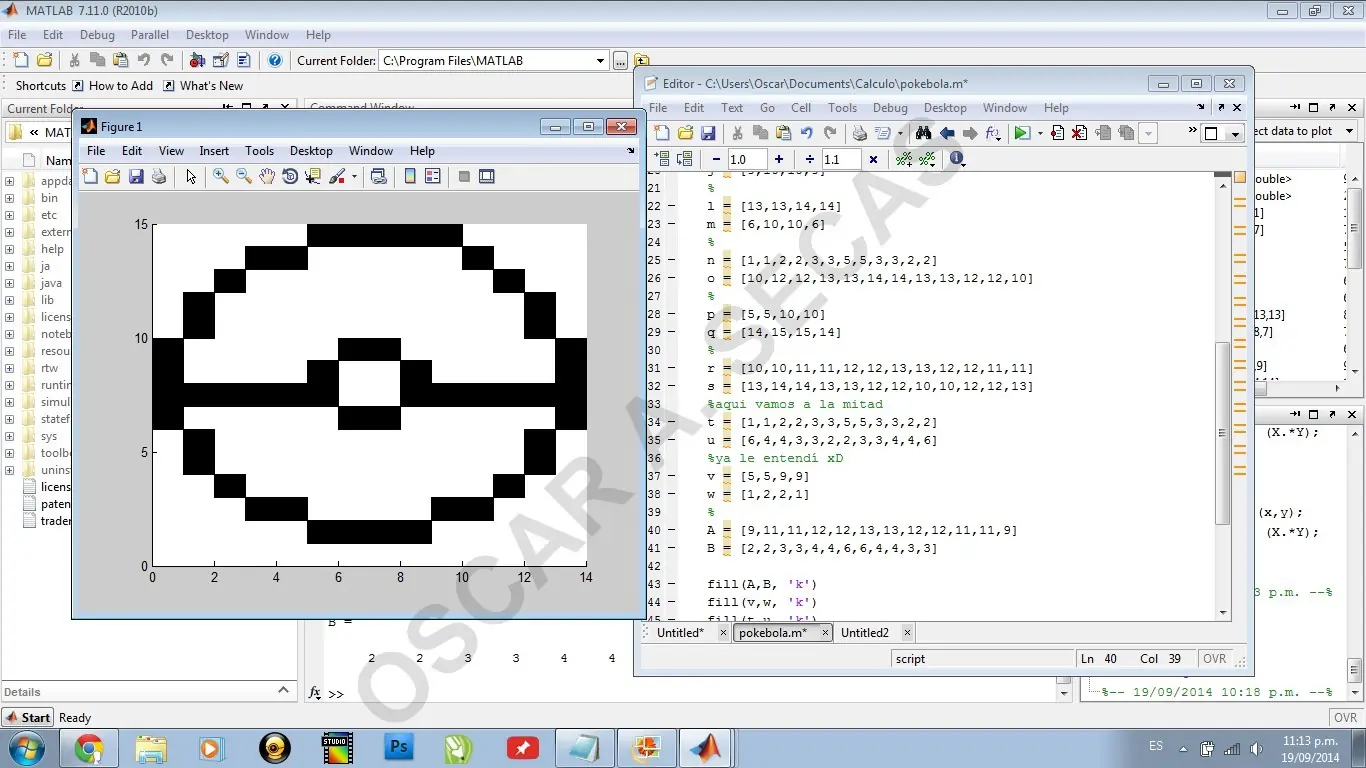Image resolution: width=1366 pixels, height=768 pixels.
Task: Edit the 1.1 multiply factor field
Action: point(840,159)
